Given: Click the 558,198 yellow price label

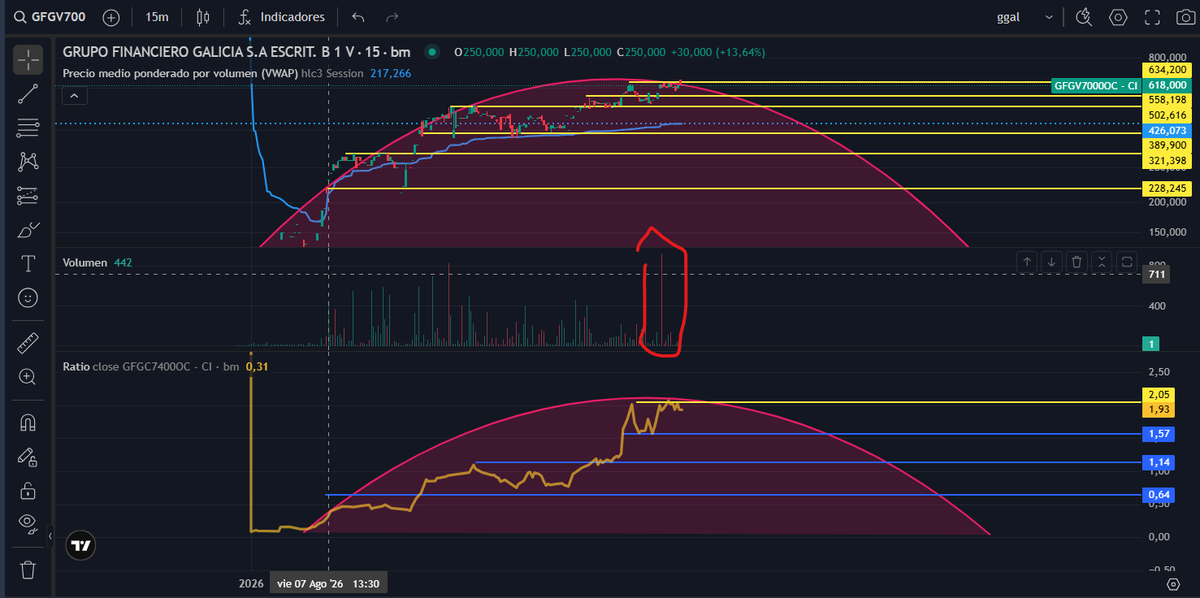Looking at the screenshot, I should (1168, 100).
